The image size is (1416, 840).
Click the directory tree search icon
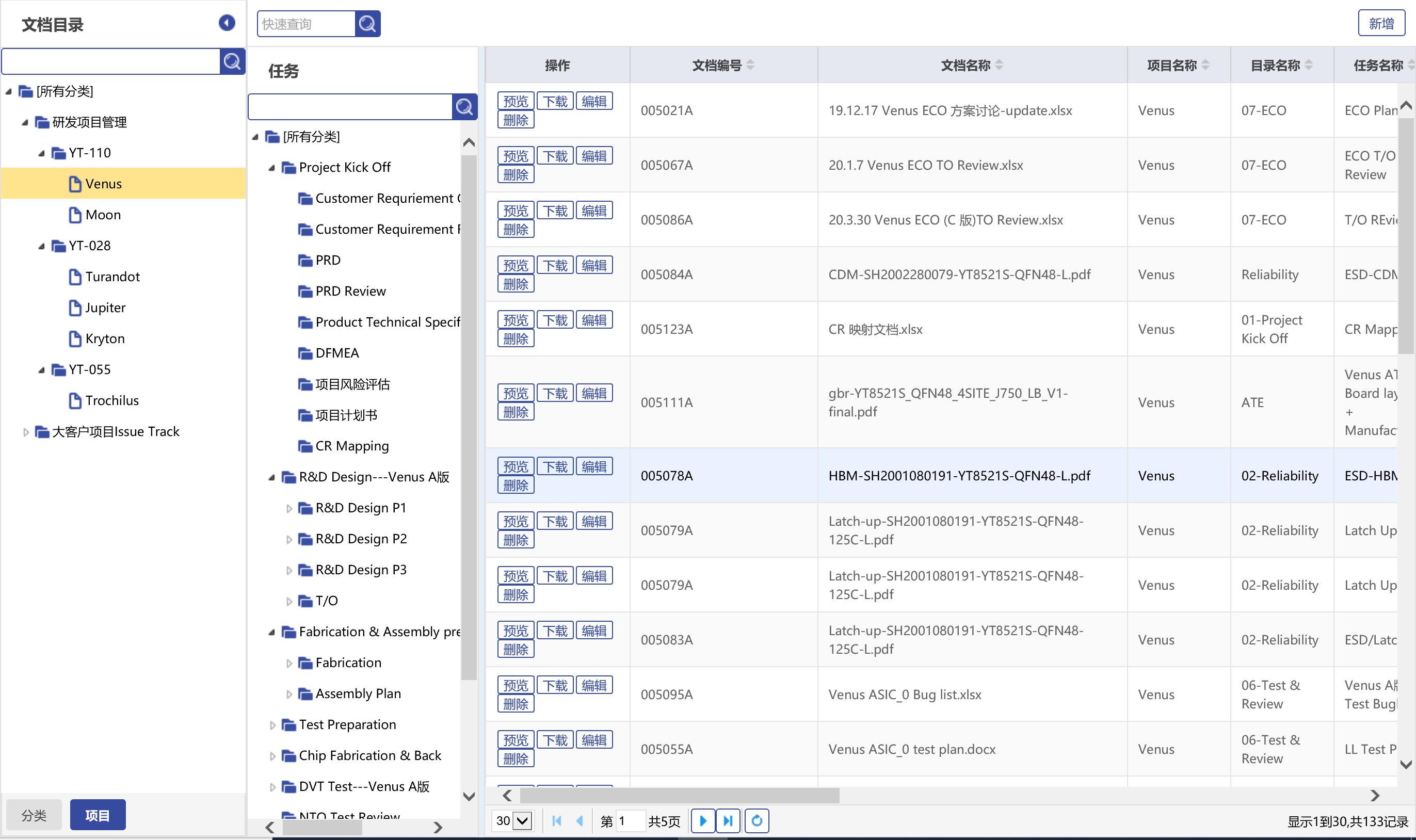[x=232, y=61]
